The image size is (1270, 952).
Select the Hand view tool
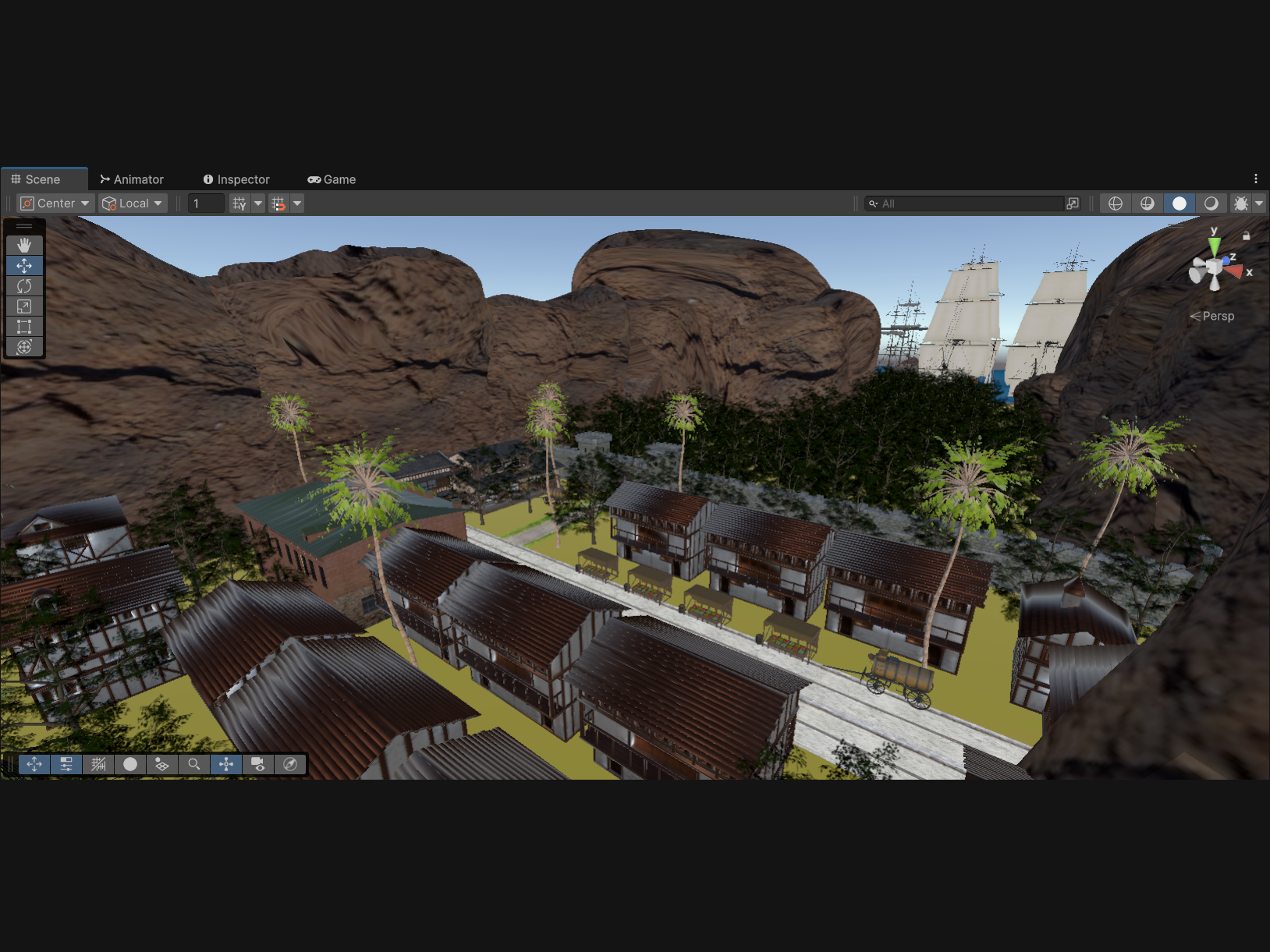[24, 246]
